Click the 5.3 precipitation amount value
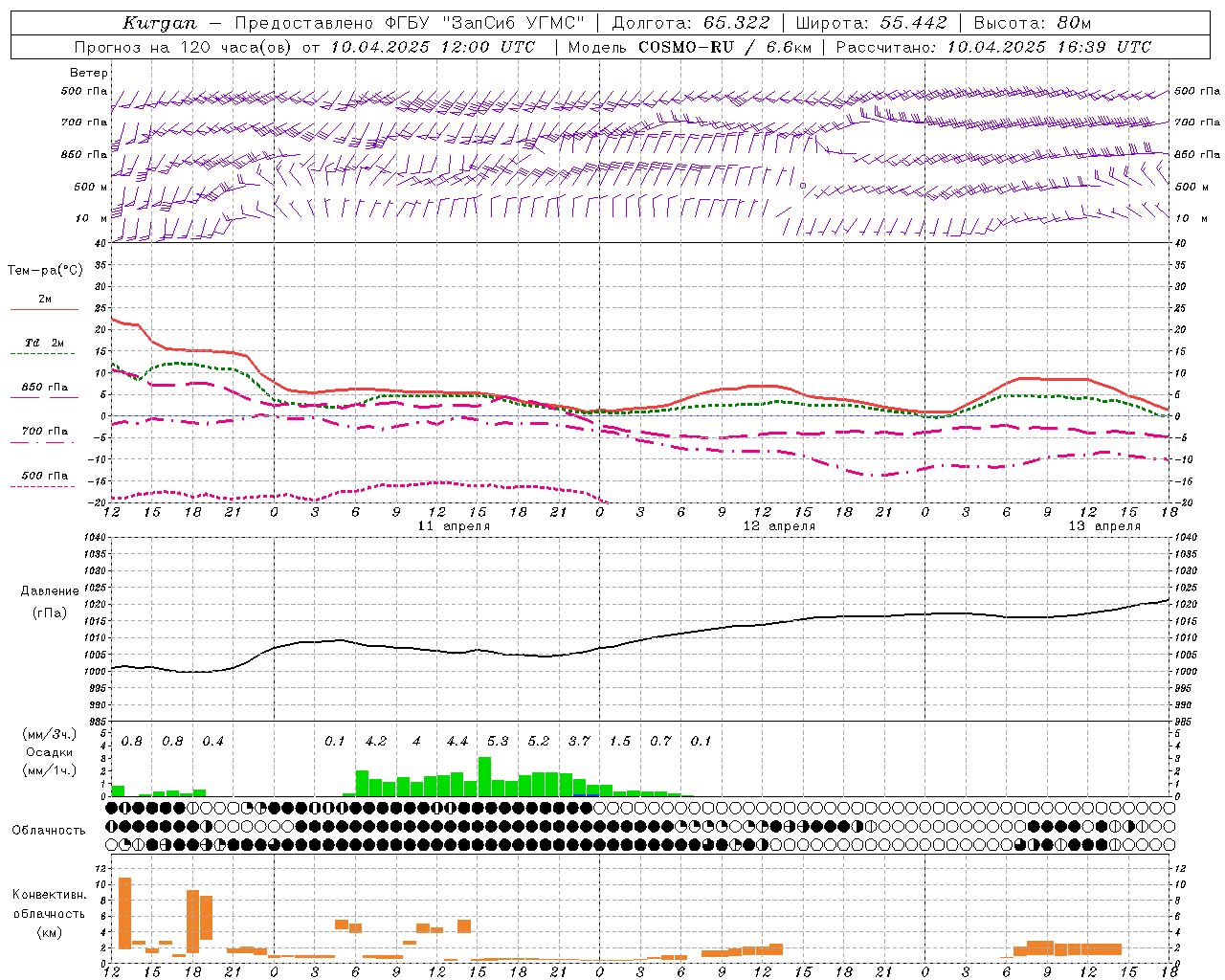The image size is (1225, 980). coord(498,742)
